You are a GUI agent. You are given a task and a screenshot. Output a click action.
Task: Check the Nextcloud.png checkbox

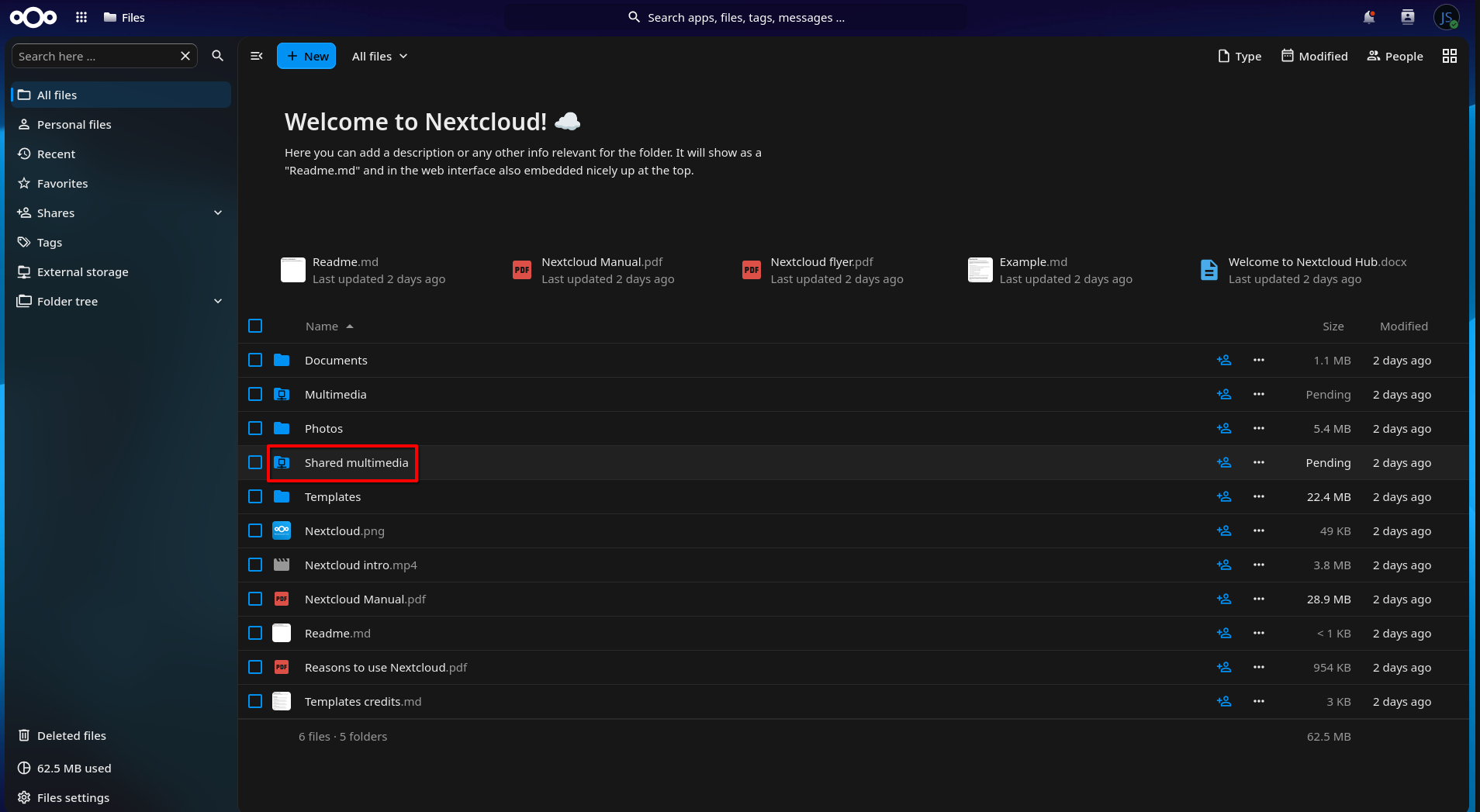point(255,530)
